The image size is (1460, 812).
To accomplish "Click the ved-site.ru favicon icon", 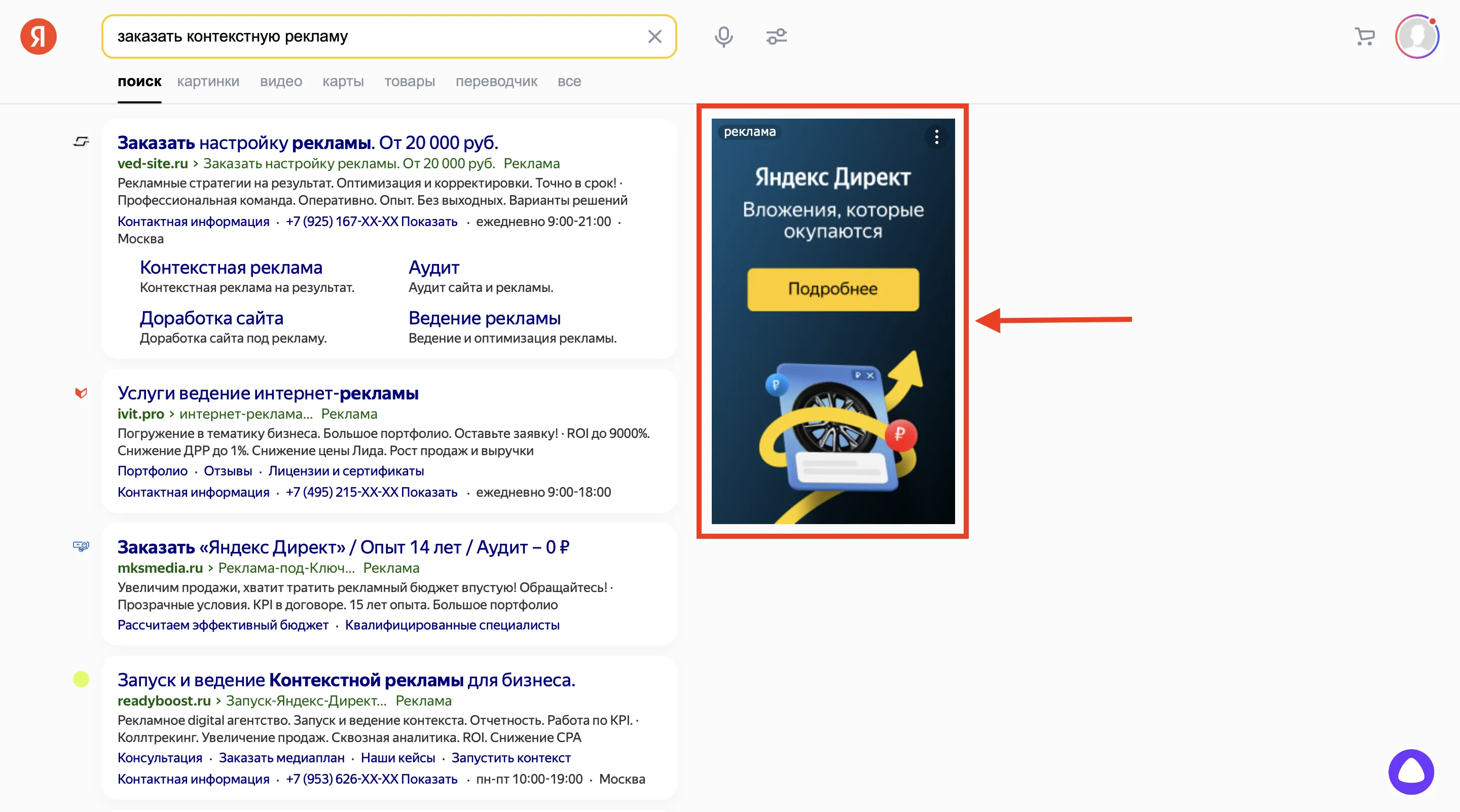I will 81,141.
